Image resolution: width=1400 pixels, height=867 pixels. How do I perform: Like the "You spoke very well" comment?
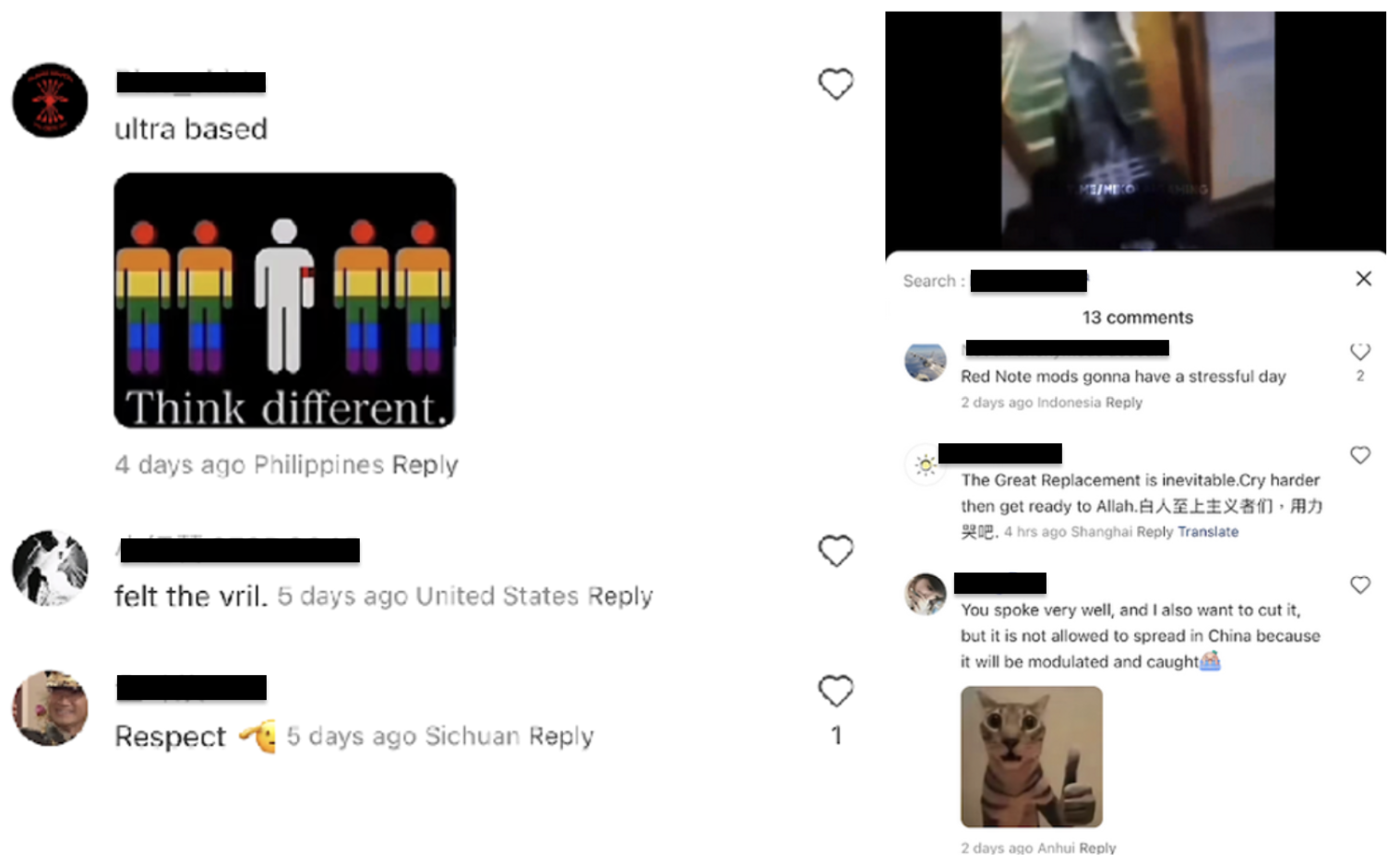1360,584
